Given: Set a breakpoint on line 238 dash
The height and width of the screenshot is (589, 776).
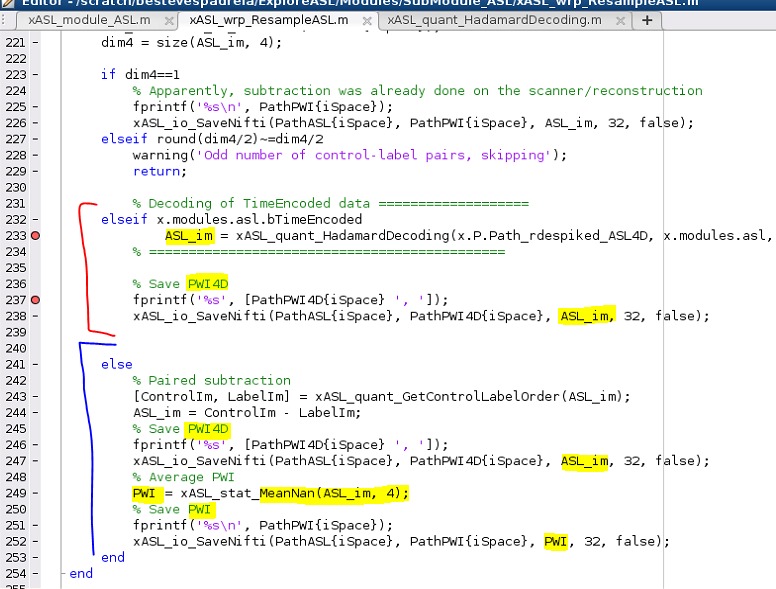Looking at the screenshot, I should coord(36,316).
